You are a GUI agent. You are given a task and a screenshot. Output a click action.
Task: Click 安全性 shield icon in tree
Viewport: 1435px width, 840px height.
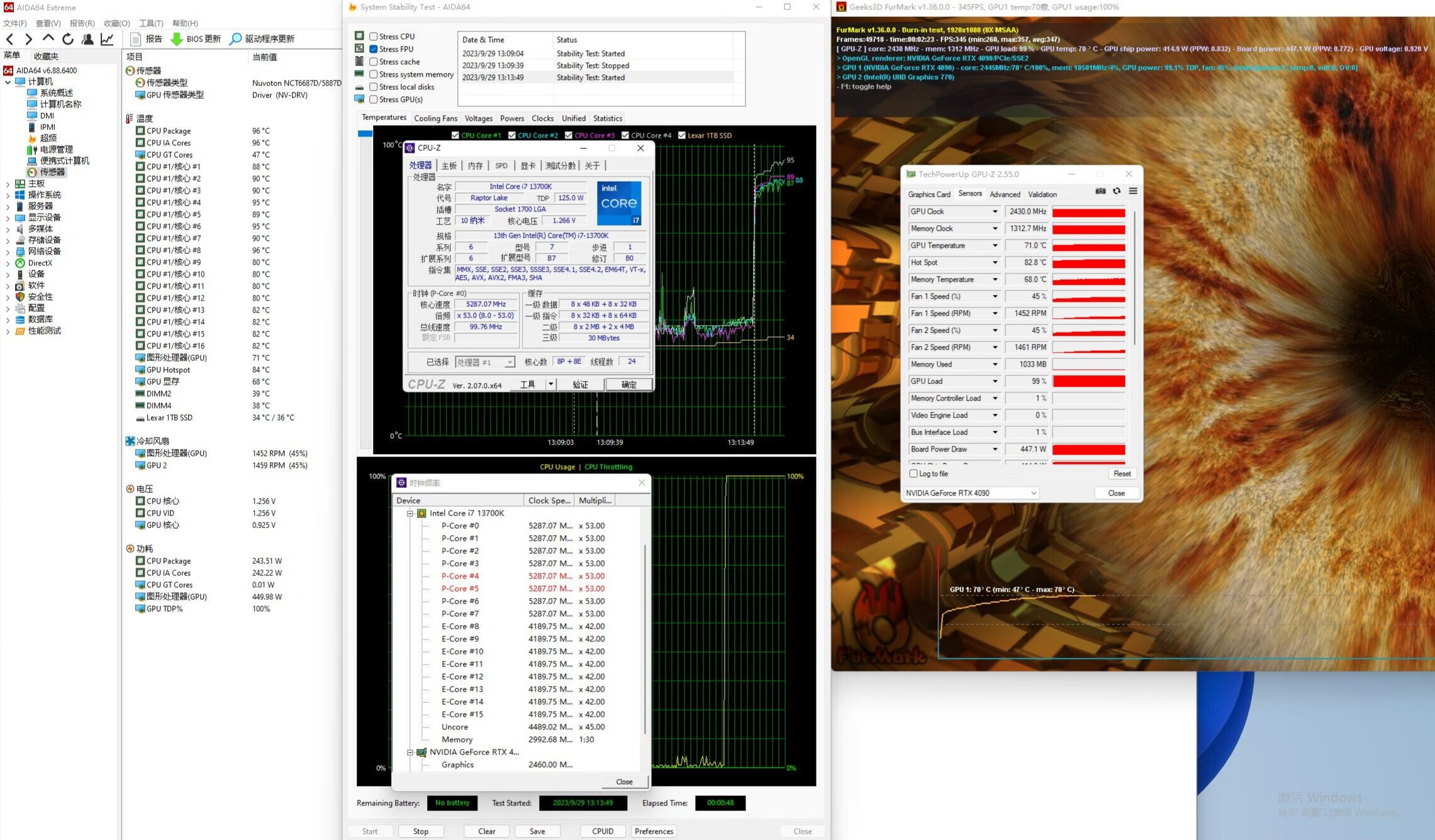point(20,297)
